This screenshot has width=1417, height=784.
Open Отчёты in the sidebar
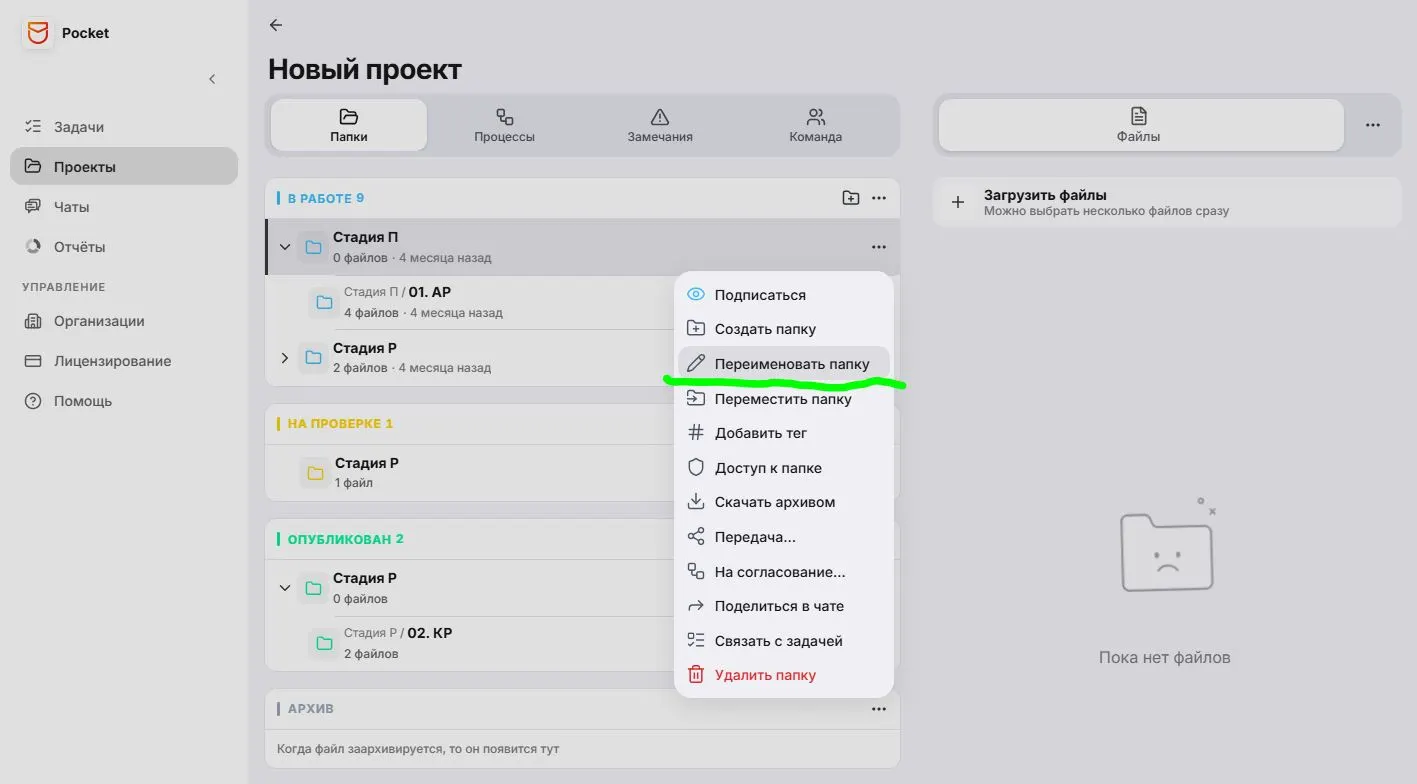[124, 247]
